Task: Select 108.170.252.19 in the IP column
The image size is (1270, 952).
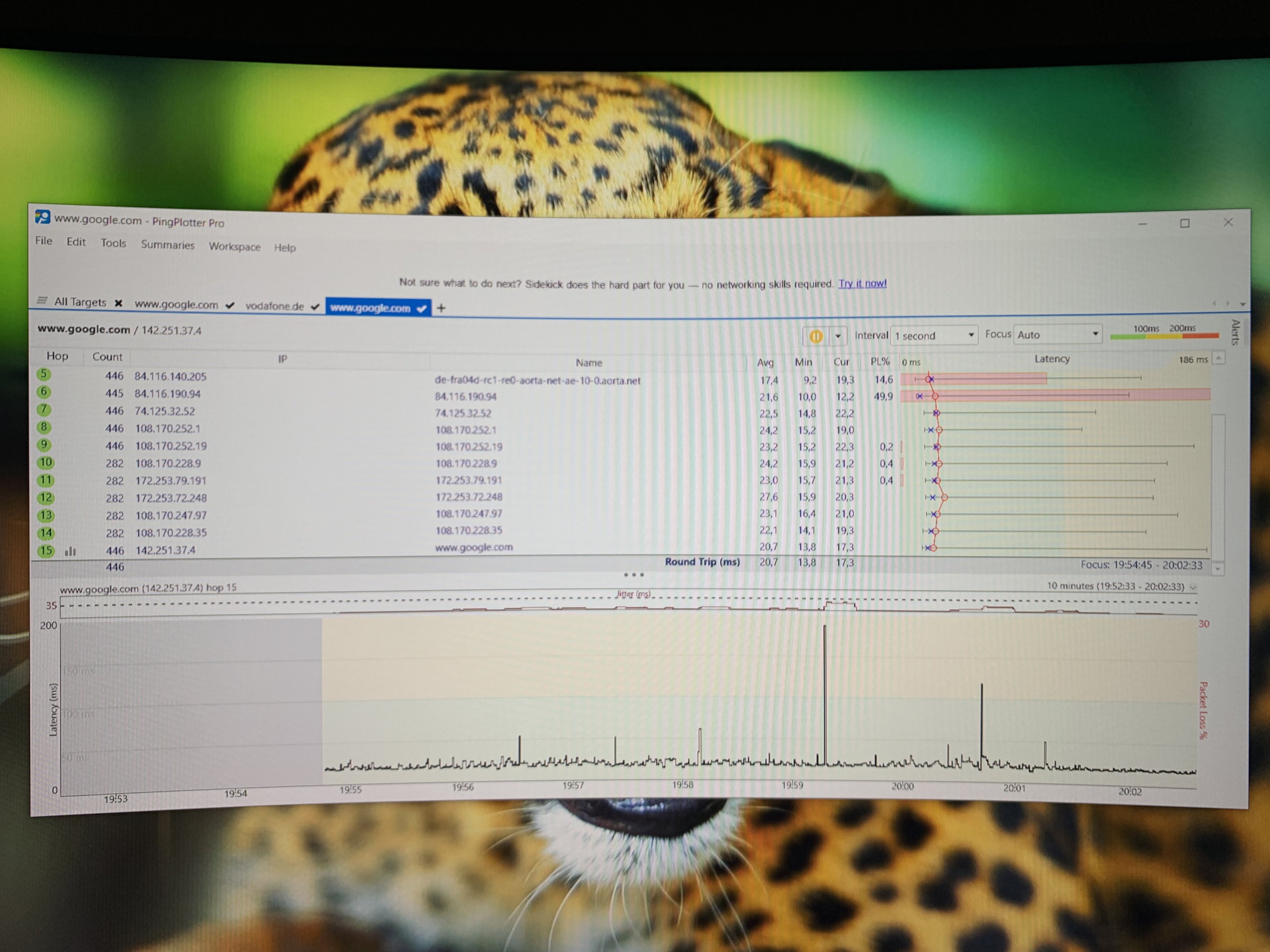Action: [171, 446]
